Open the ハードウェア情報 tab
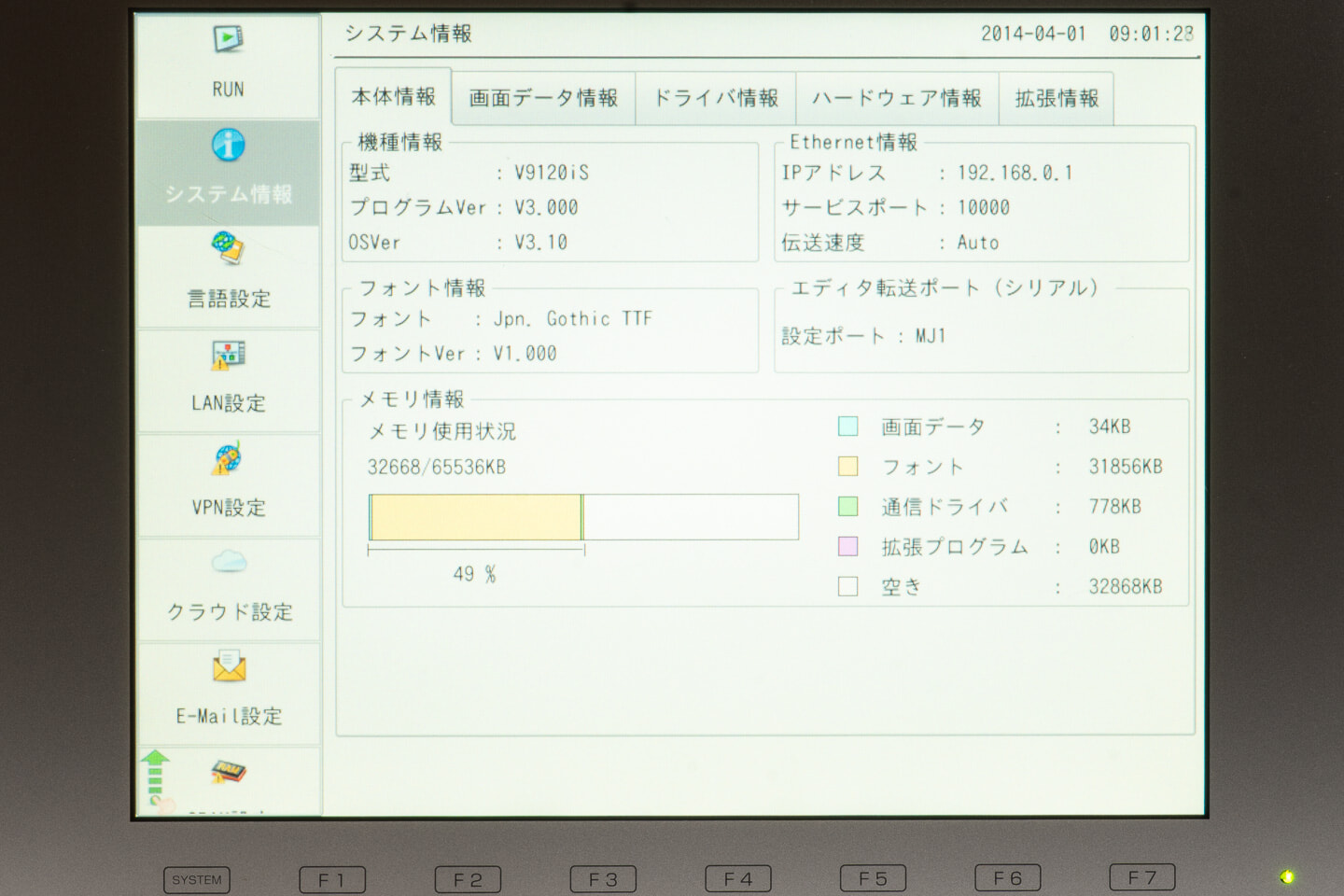Image resolution: width=1344 pixels, height=896 pixels. pos(896,98)
